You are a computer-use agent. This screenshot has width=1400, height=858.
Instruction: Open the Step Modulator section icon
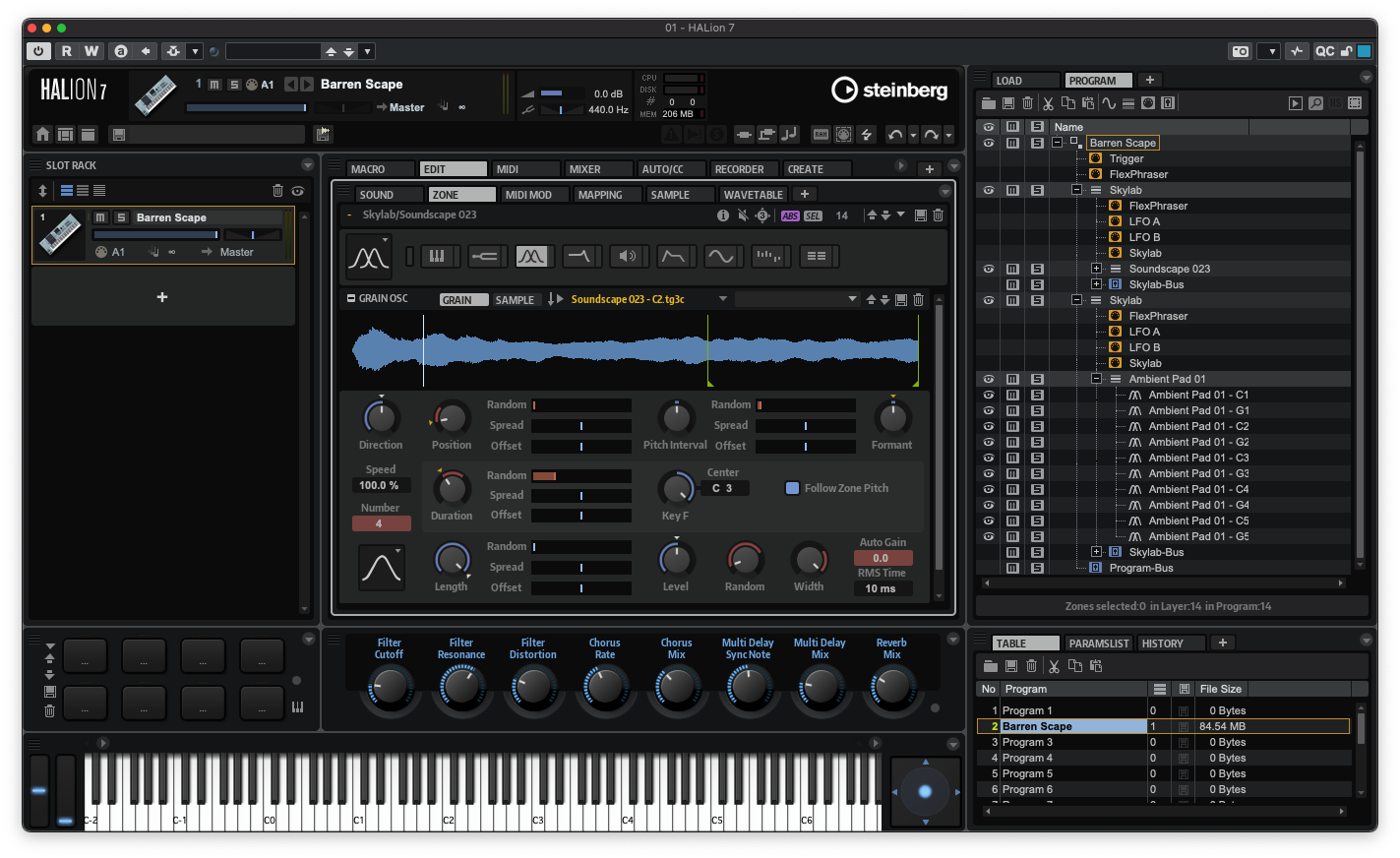767,256
